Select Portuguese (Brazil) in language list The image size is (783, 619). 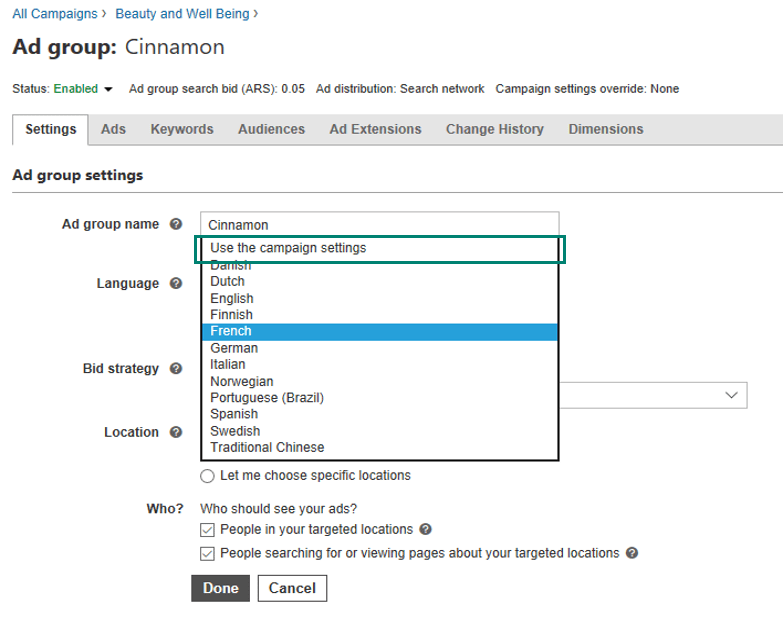tap(380, 398)
